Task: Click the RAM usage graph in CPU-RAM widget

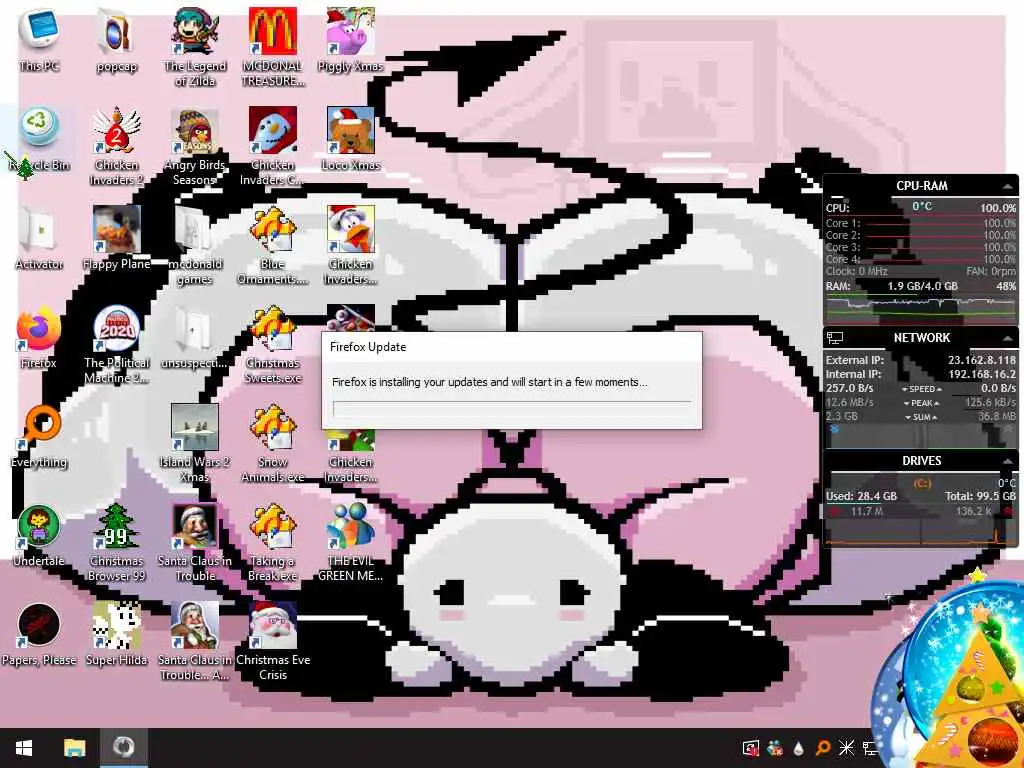Action: [921, 307]
